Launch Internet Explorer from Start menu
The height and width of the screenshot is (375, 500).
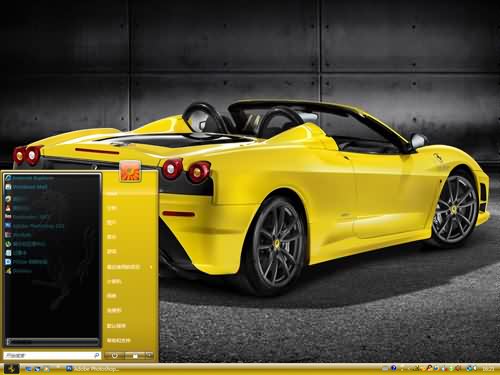click(29, 178)
